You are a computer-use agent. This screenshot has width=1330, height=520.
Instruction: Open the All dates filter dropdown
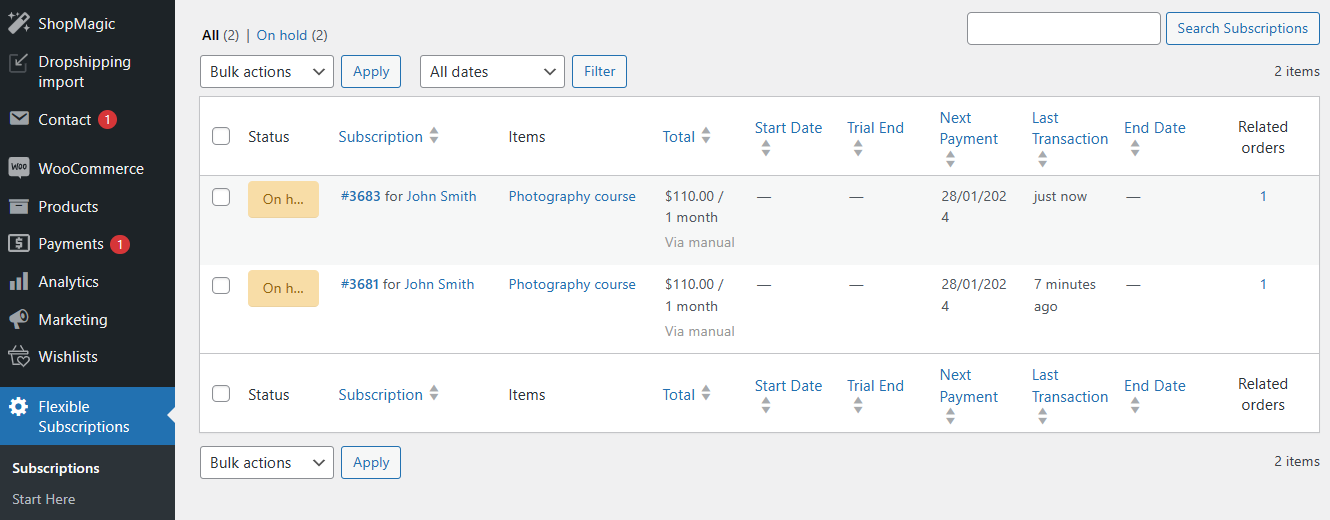491,72
